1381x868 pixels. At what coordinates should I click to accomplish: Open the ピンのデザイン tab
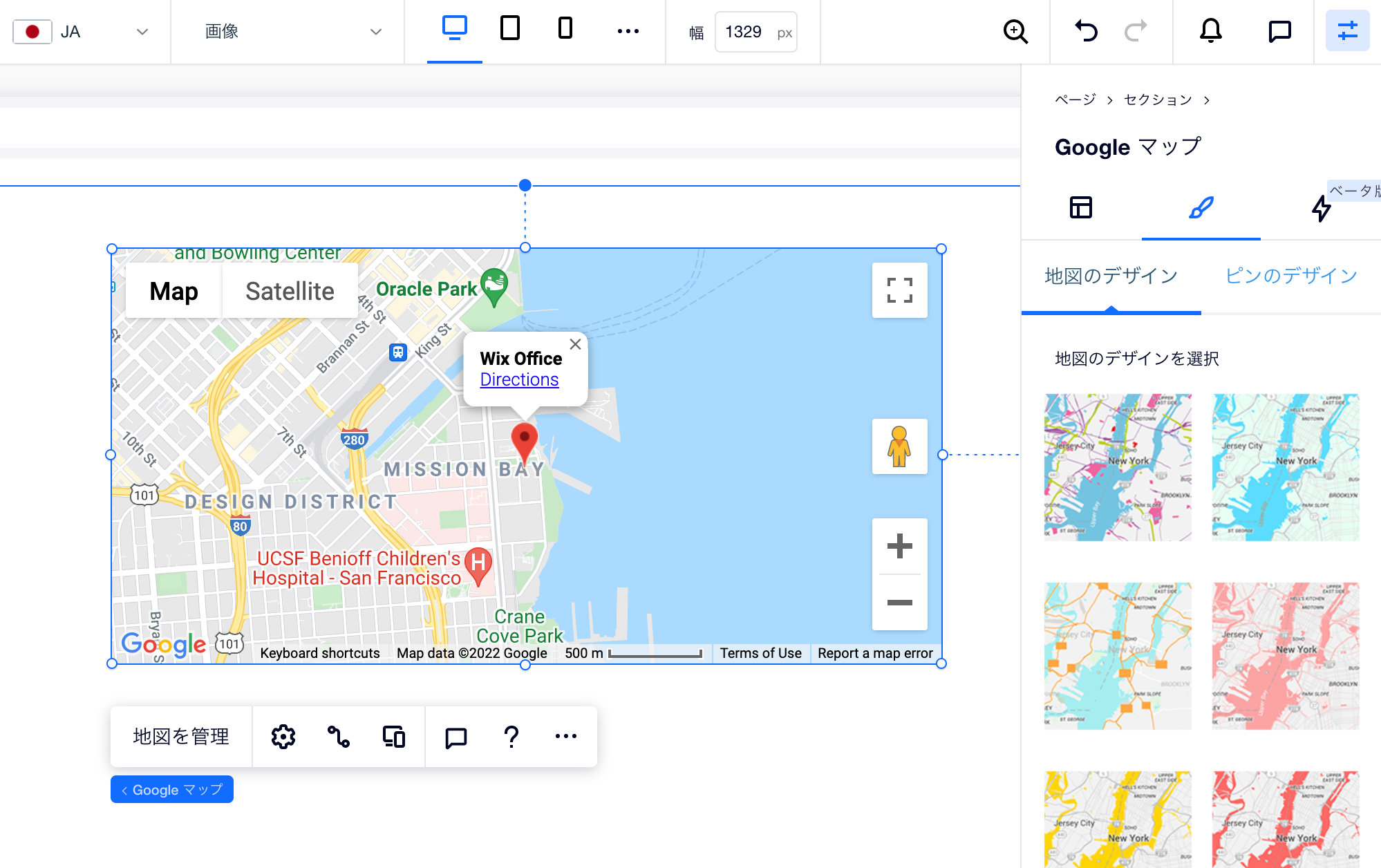click(1290, 276)
